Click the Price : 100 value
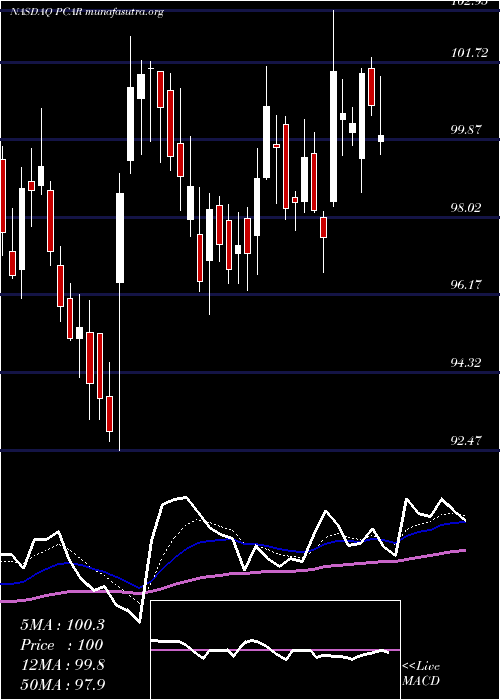 (62, 645)
